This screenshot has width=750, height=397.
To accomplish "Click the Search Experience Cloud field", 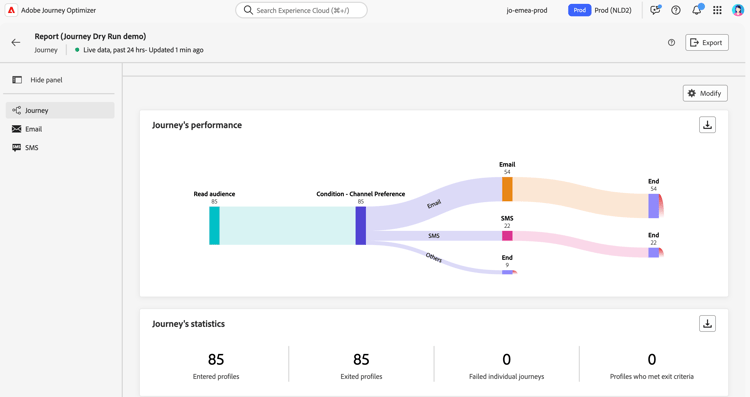I will 301,10.
